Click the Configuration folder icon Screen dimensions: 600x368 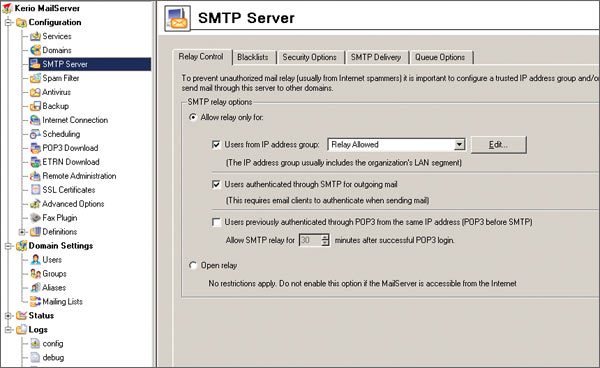(x=21, y=23)
